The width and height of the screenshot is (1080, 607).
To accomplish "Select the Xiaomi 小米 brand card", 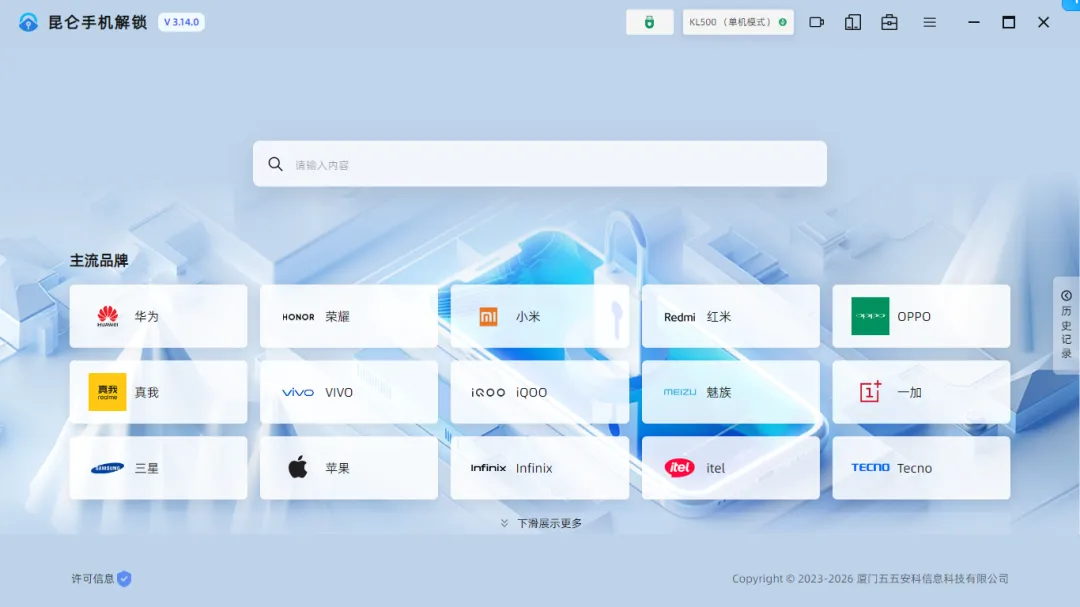I will [x=539, y=316].
